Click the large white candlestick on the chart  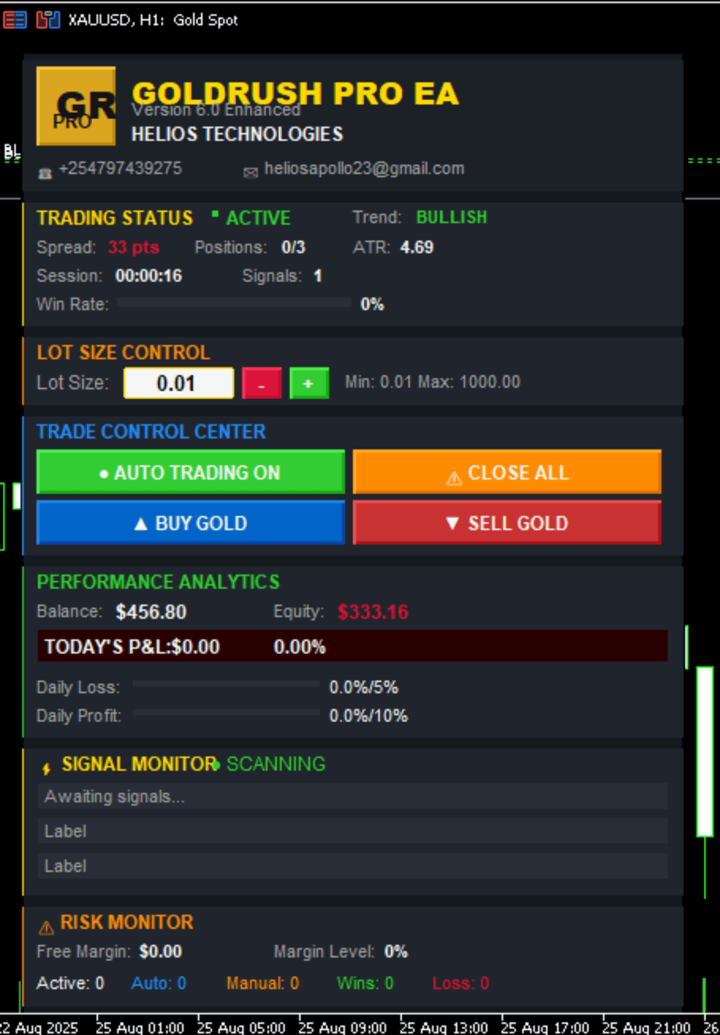(705, 751)
